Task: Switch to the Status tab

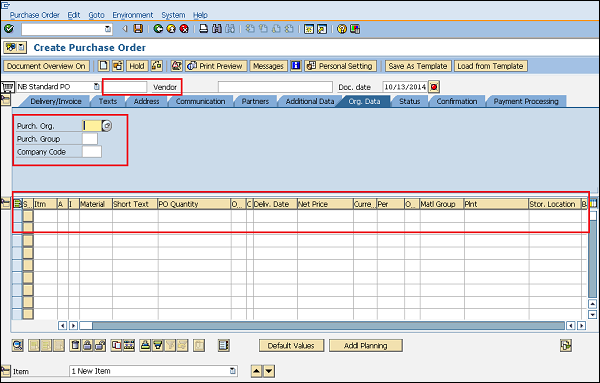Action: pos(410,101)
